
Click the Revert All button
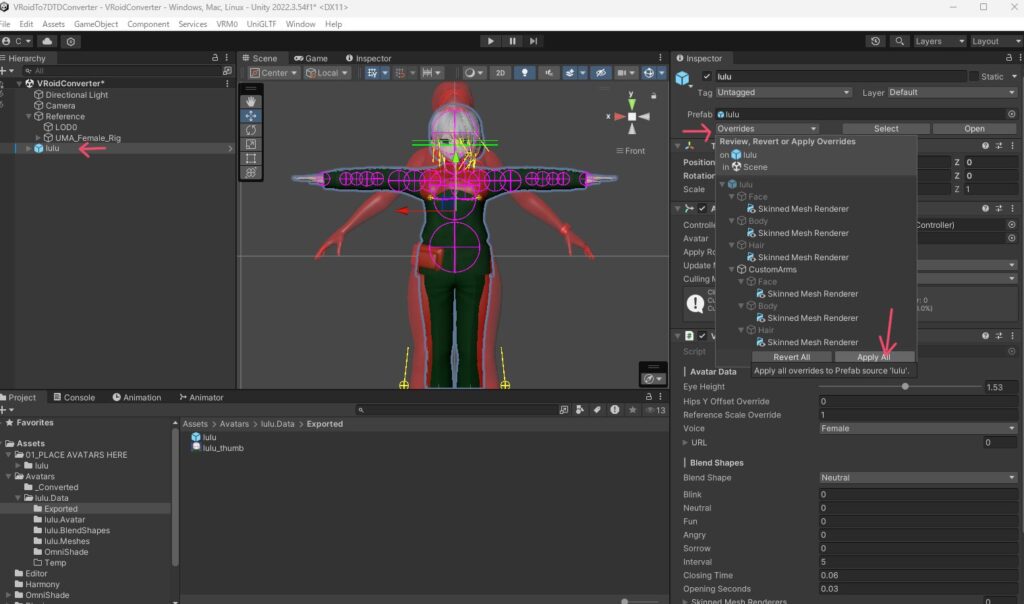tap(791, 357)
